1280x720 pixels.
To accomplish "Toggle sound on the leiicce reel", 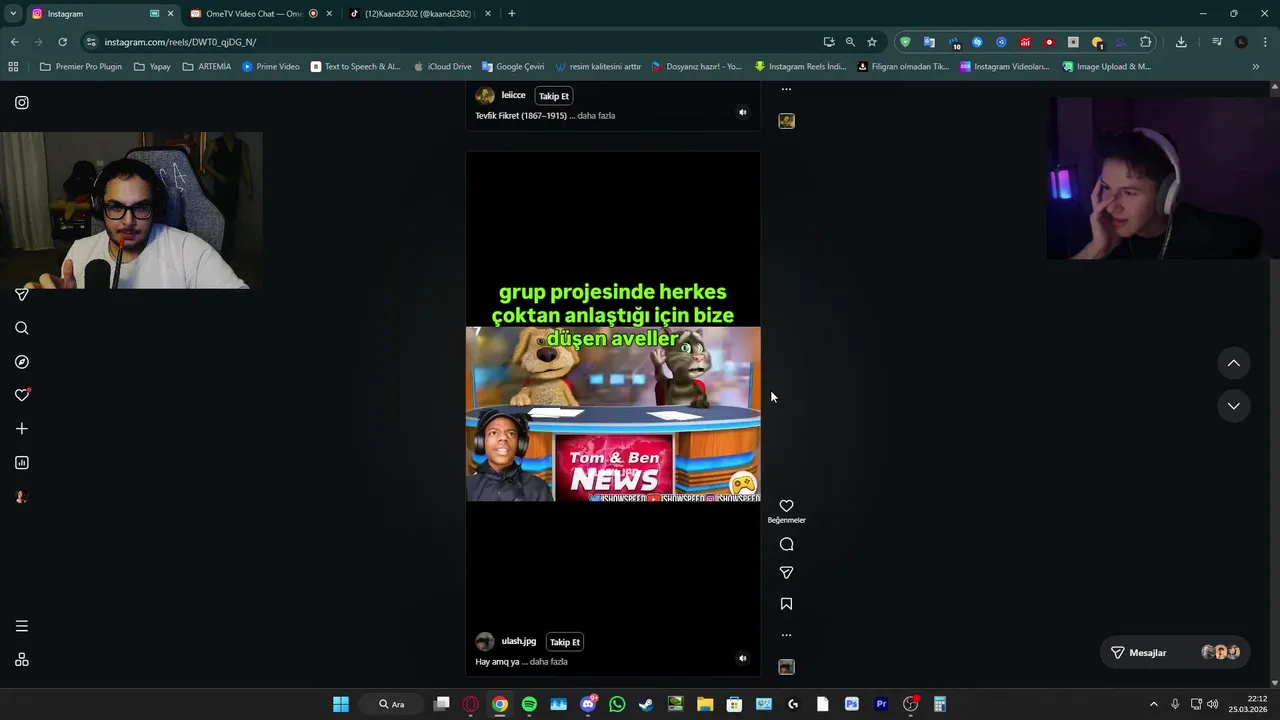I will click(x=742, y=112).
